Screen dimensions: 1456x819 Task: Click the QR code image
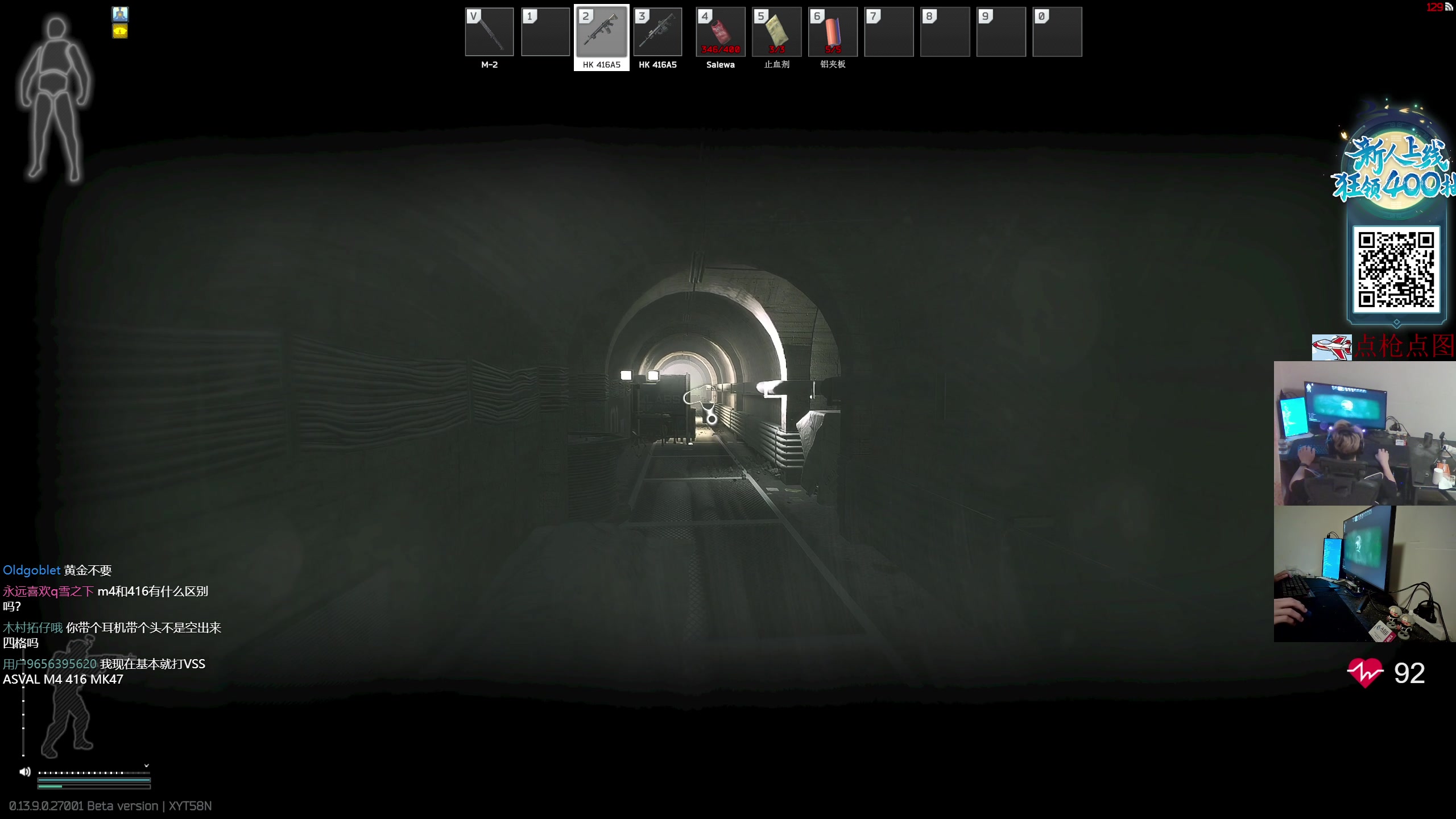[1396, 269]
